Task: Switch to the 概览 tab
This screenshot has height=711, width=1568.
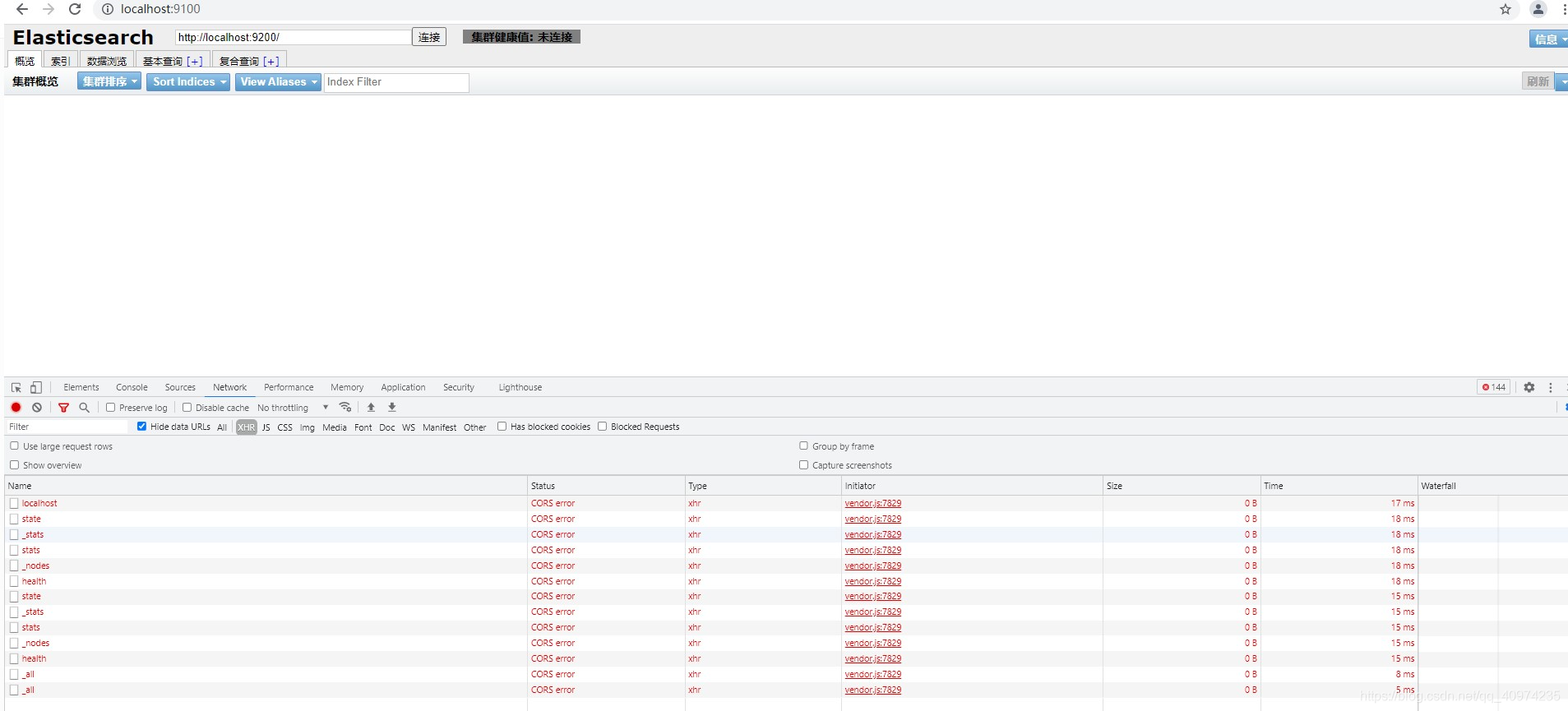Action: click(x=25, y=61)
